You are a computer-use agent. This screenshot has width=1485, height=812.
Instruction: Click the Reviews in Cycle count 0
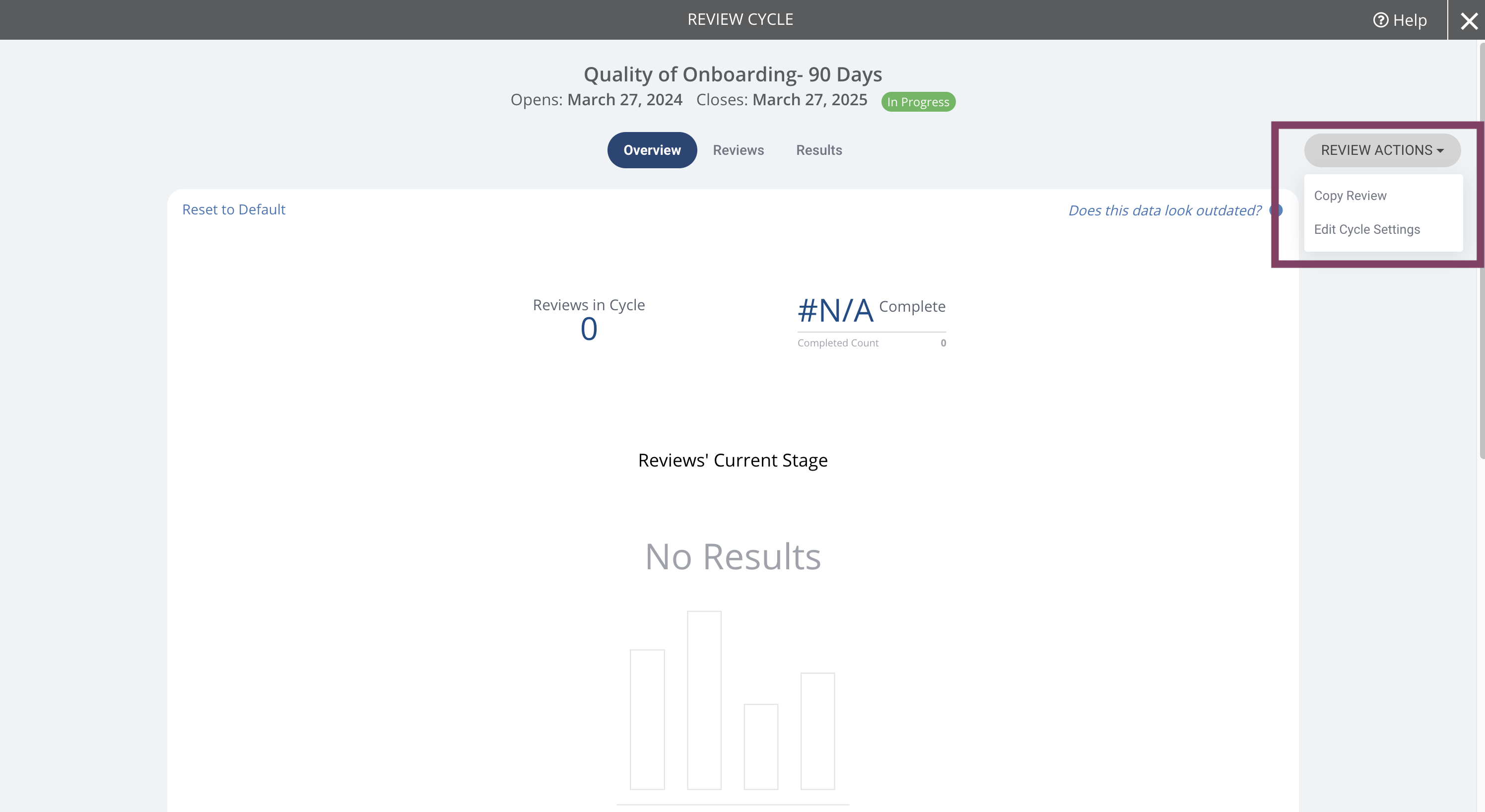click(589, 330)
